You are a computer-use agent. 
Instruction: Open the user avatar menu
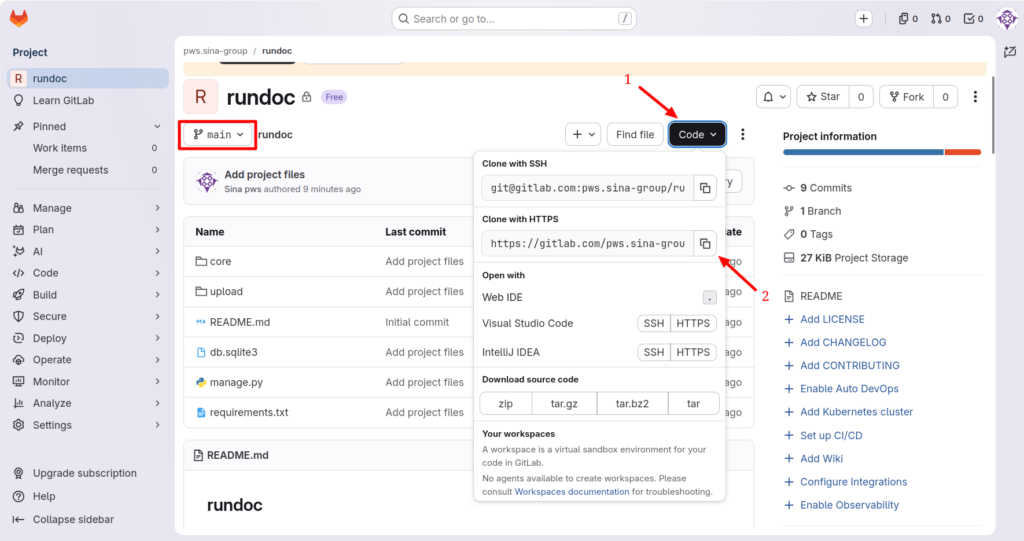pos(1007,19)
